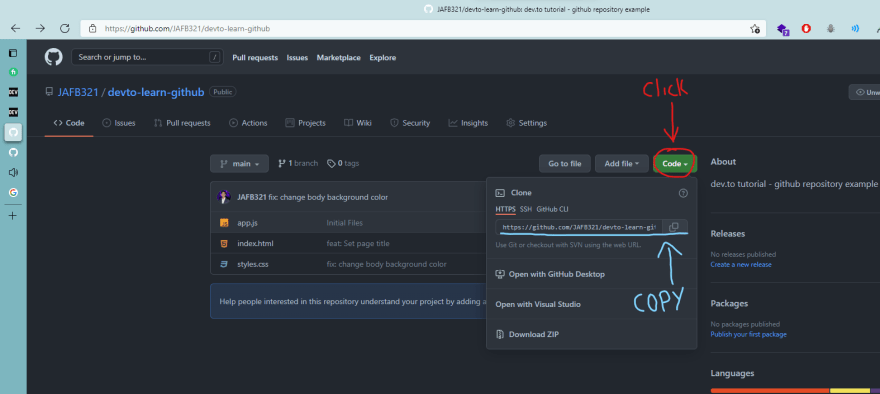Copy the clone URL with copy icon
The width and height of the screenshot is (880, 394).
point(675,227)
